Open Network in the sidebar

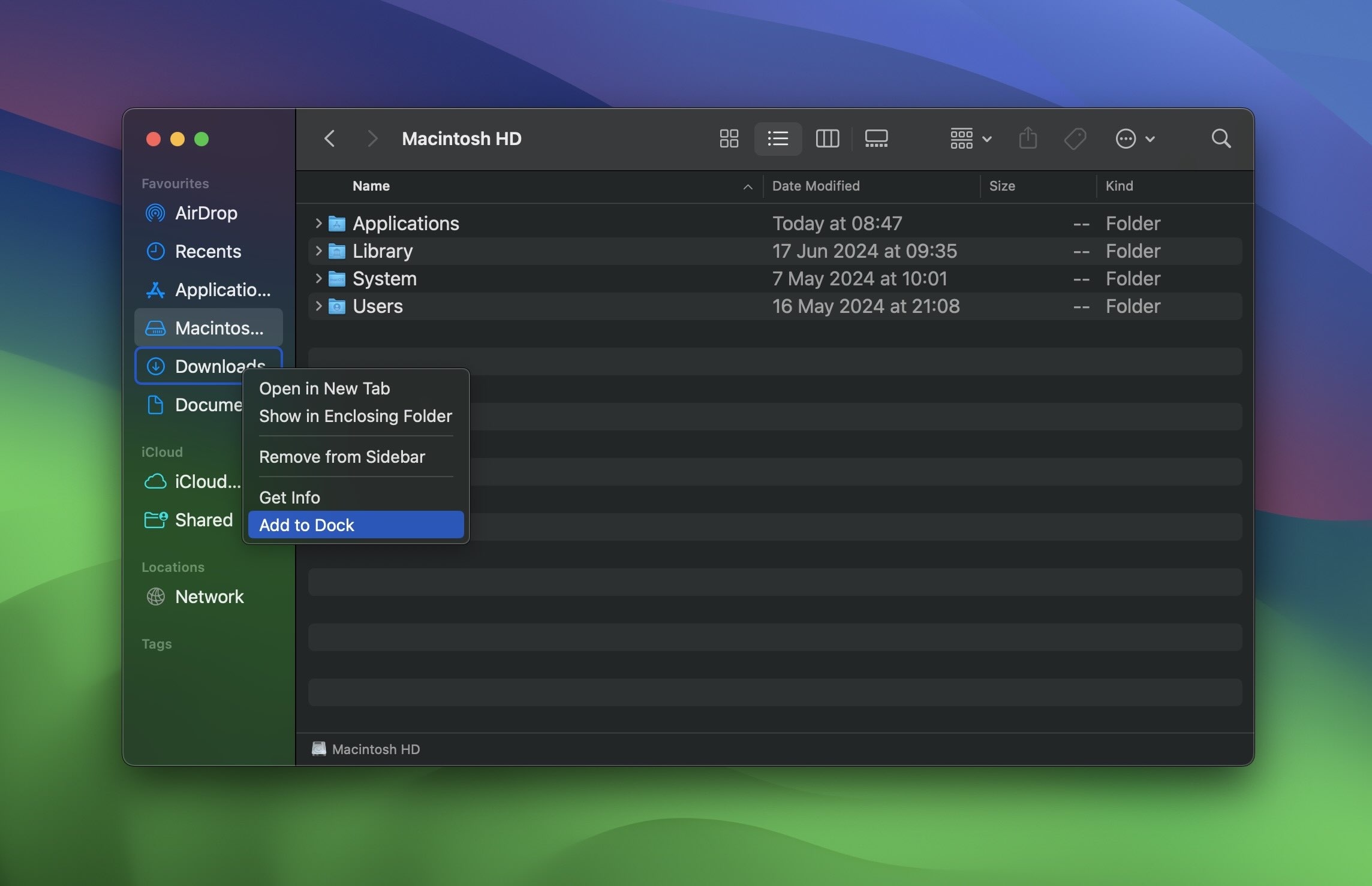click(x=208, y=596)
